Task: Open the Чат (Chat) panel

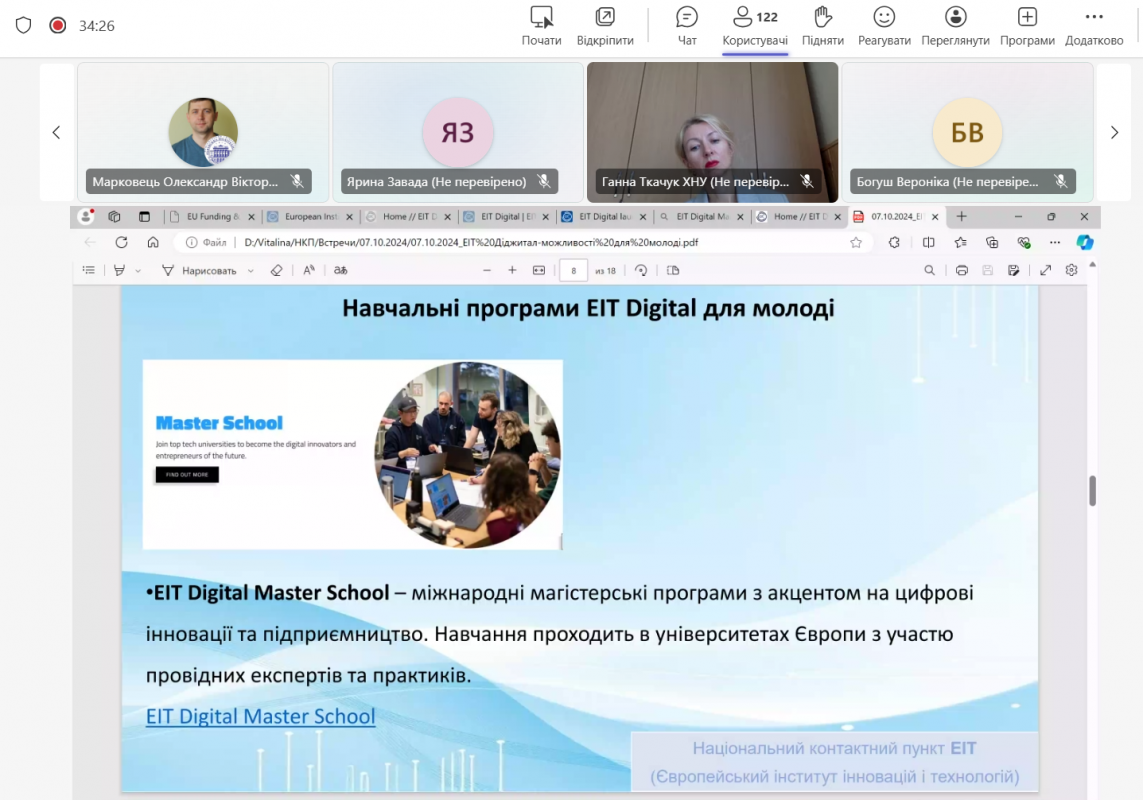Action: click(x=687, y=26)
